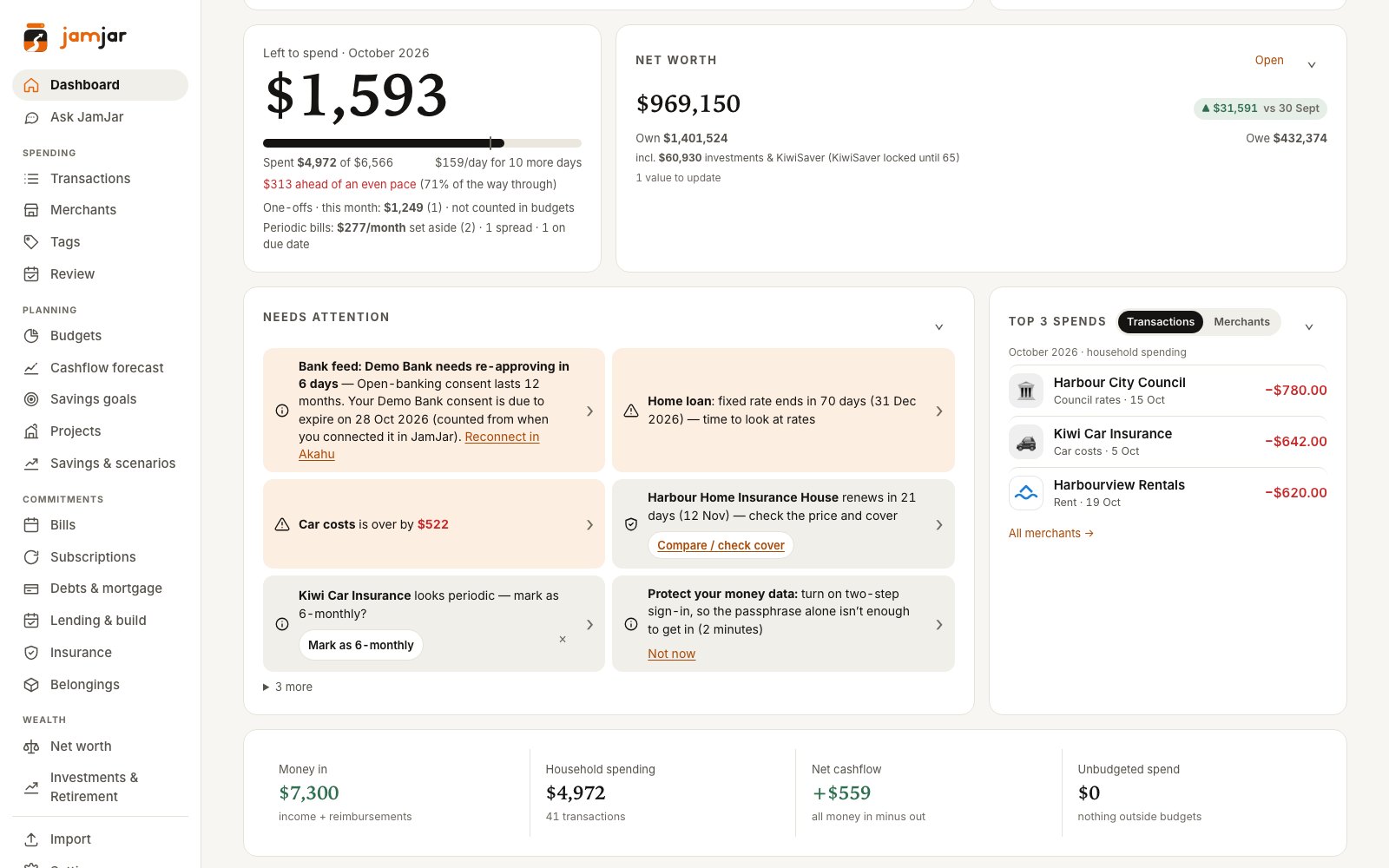The image size is (1389, 868).
Task: Click the Review calendar icon
Action: (31, 274)
